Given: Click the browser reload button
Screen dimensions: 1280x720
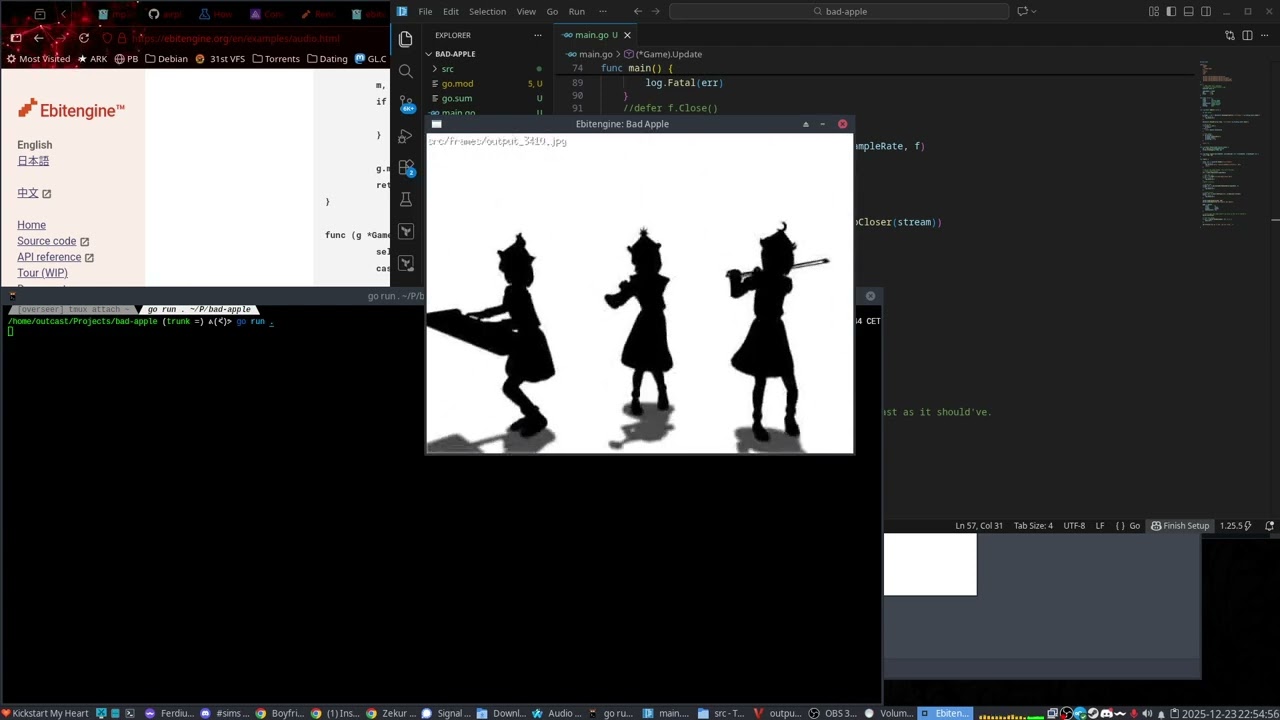Looking at the screenshot, I should coord(84,38).
